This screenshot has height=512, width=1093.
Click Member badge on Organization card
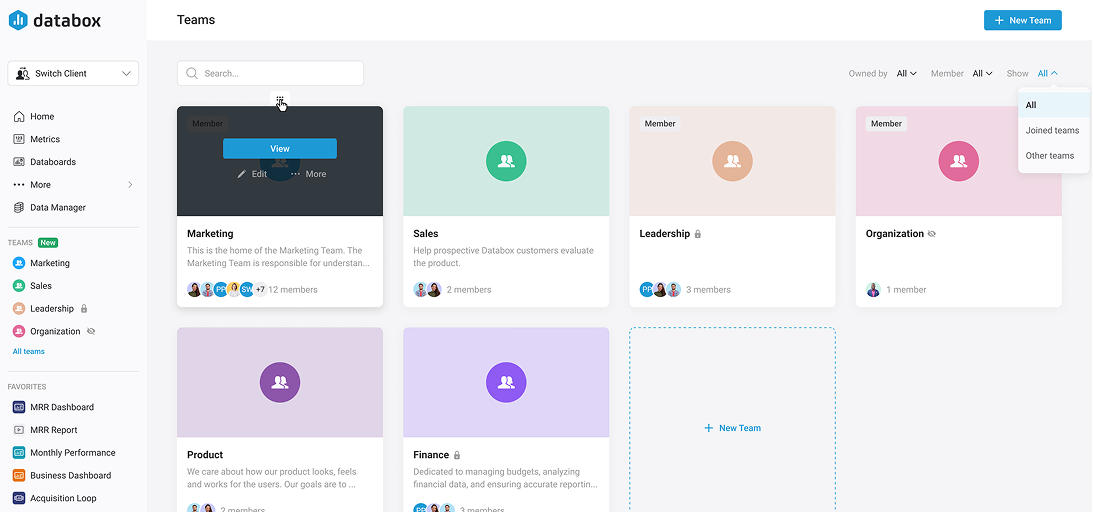(887, 124)
